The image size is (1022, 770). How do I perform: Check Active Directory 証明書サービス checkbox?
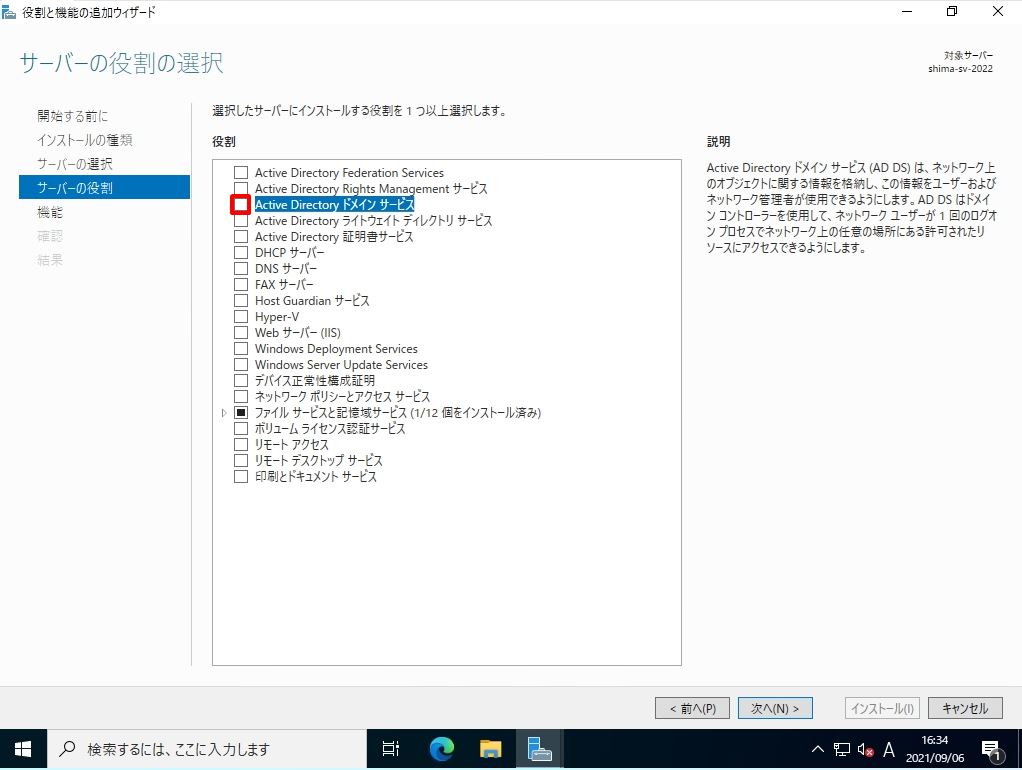coord(241,236)
